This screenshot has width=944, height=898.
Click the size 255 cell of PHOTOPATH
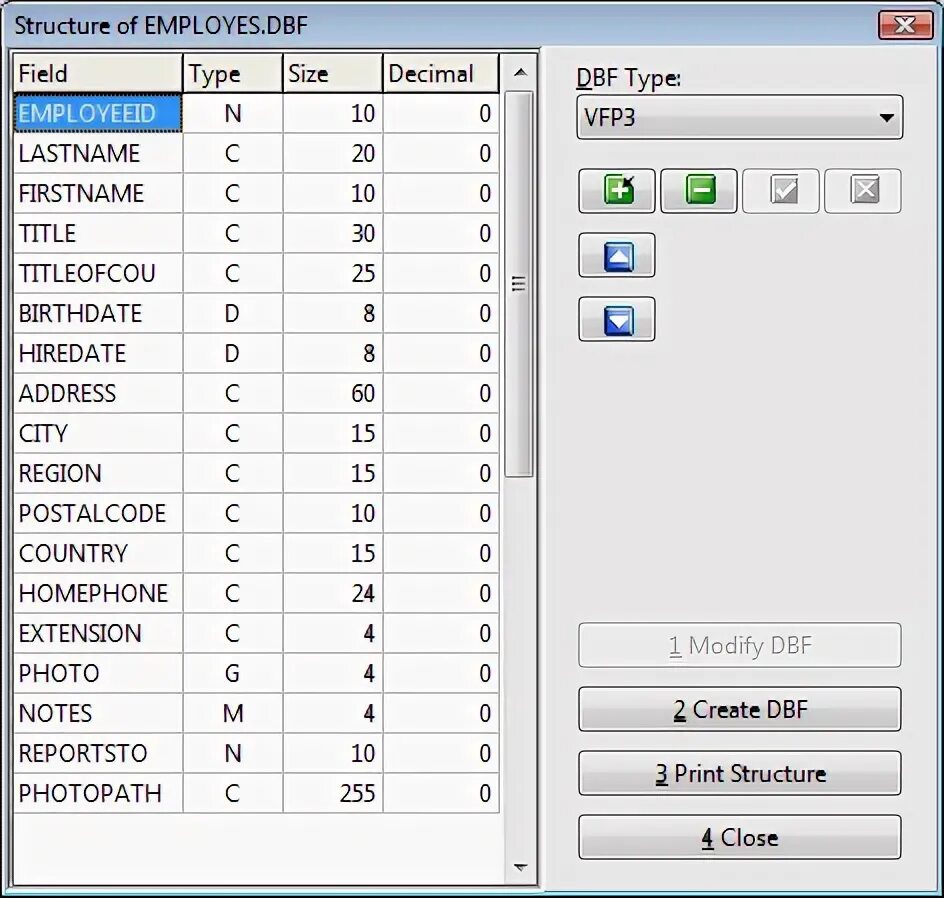pyautogui.click(x=332, y=793)
